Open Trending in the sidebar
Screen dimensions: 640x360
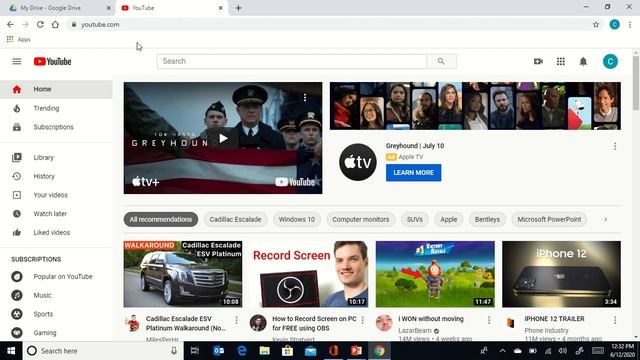tap(56, 108)
